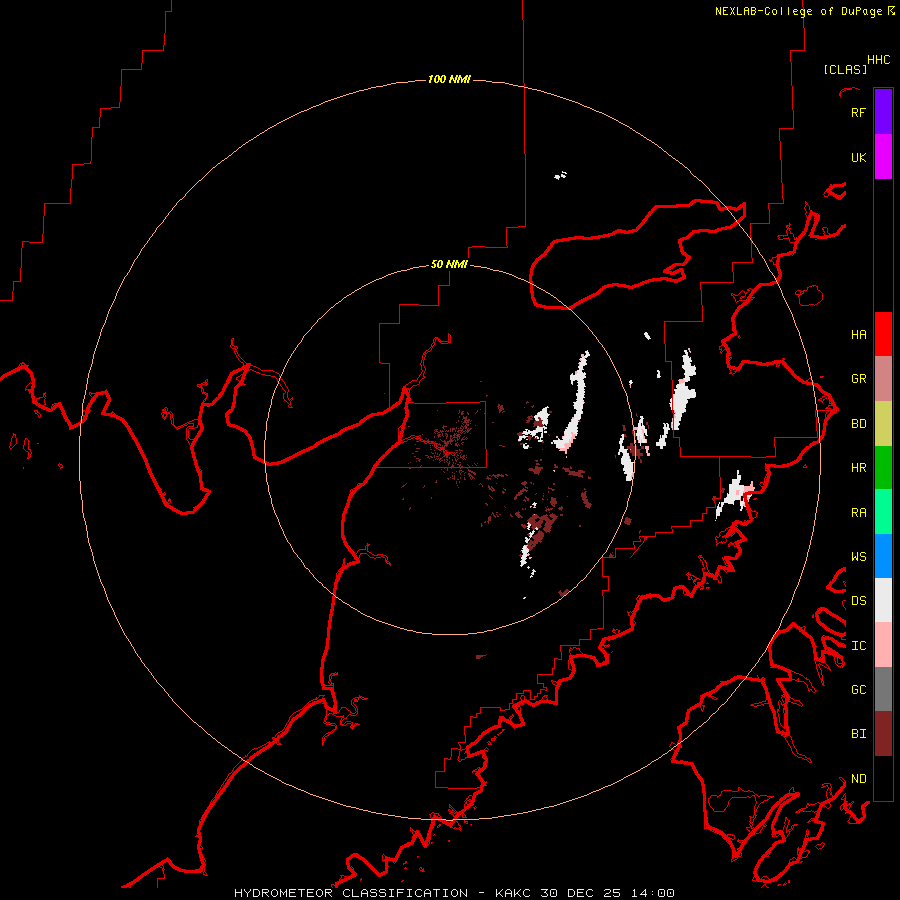Click the BD yellow legend swatch
Screen dimensions: 900x900
click(x=883, y=423)
